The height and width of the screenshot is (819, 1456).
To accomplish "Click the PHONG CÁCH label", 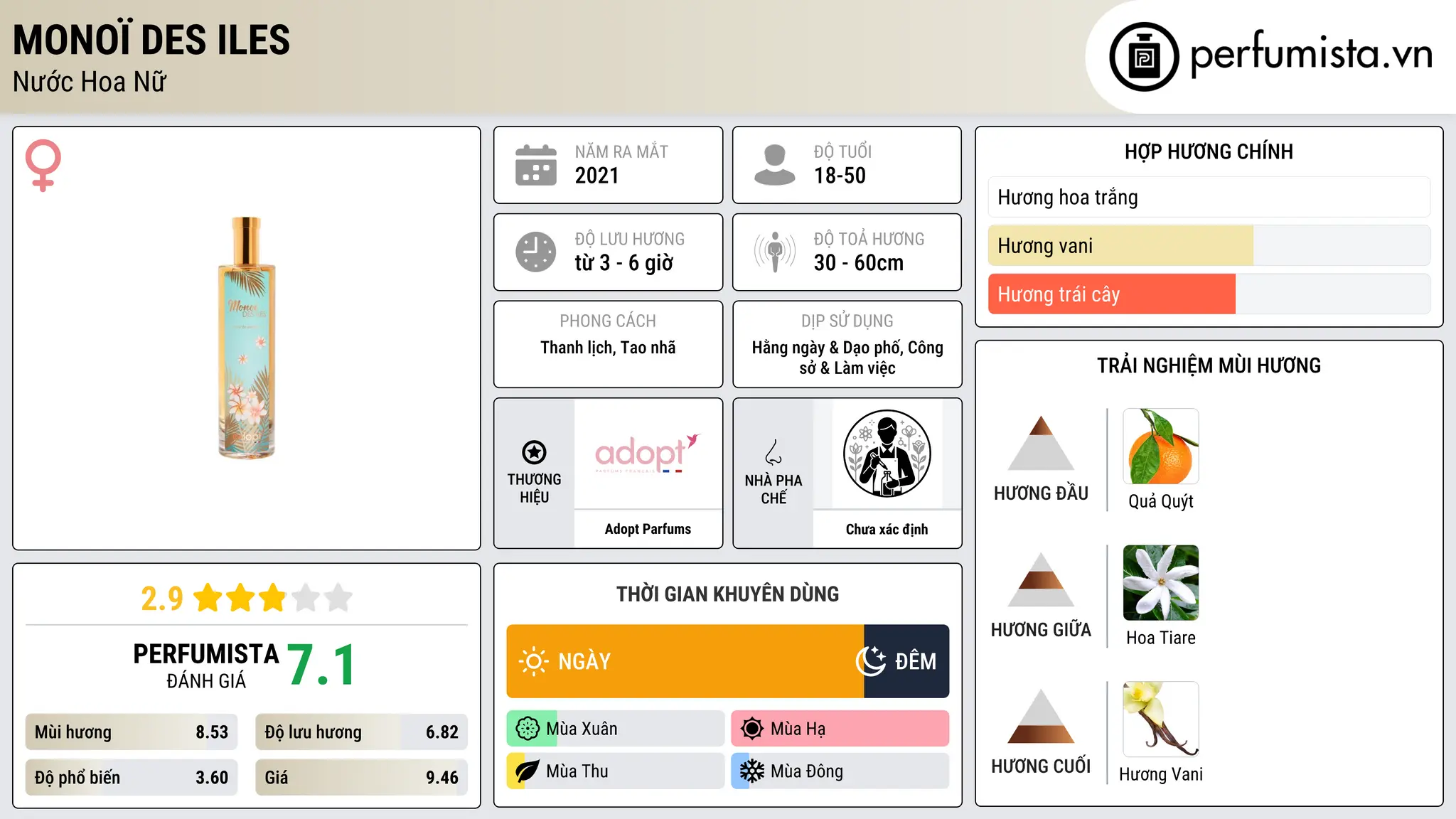I will coord(608,321).
